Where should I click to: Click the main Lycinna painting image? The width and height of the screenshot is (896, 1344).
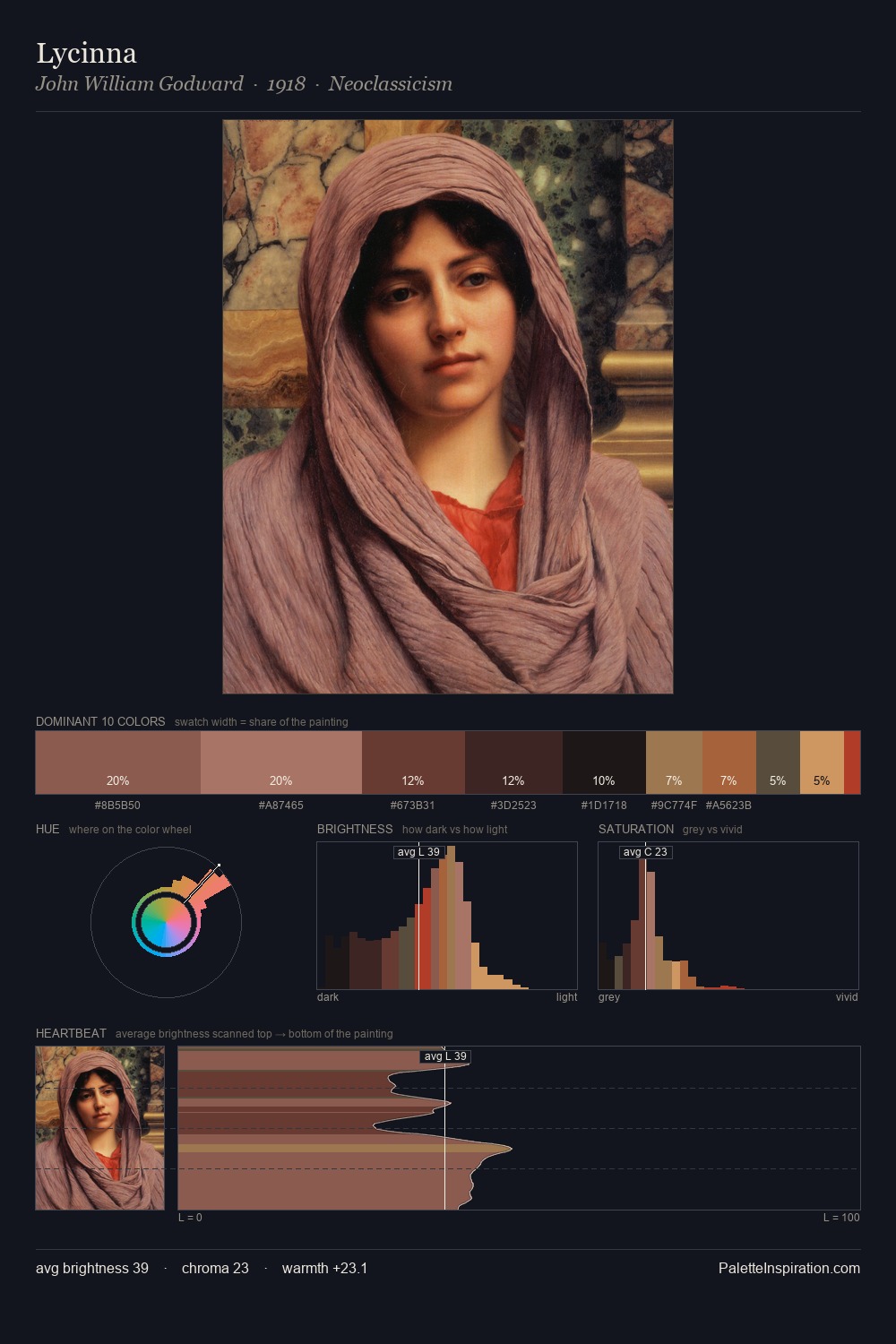tap(448, 407)
